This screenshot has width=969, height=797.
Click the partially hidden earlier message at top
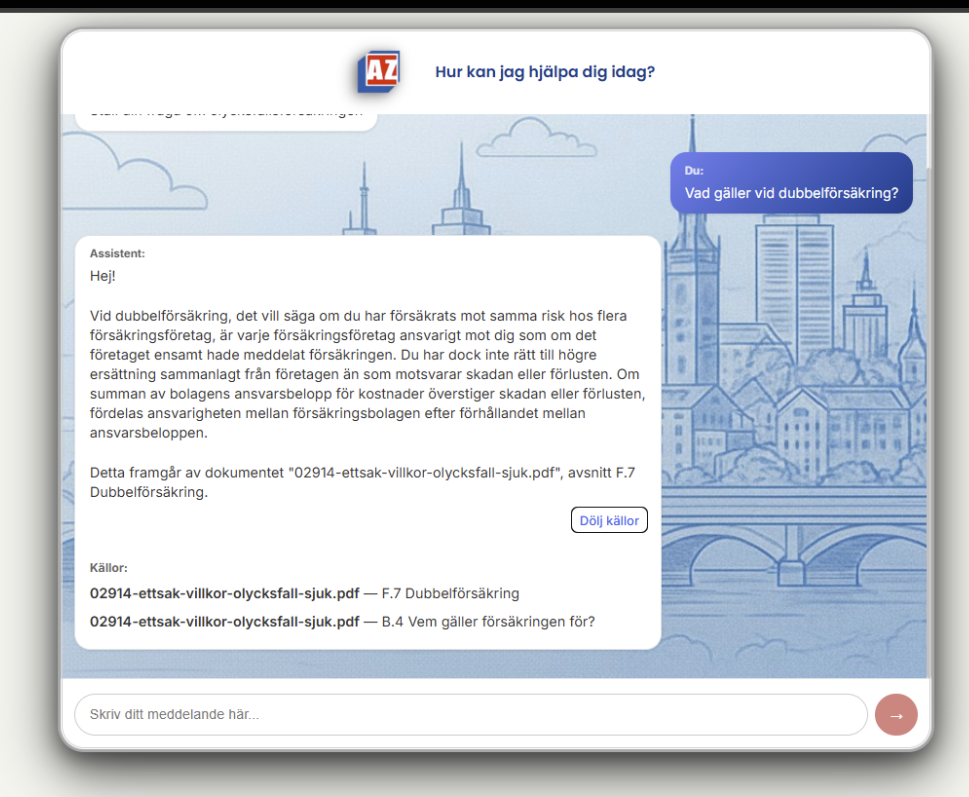tap(226, 117)
